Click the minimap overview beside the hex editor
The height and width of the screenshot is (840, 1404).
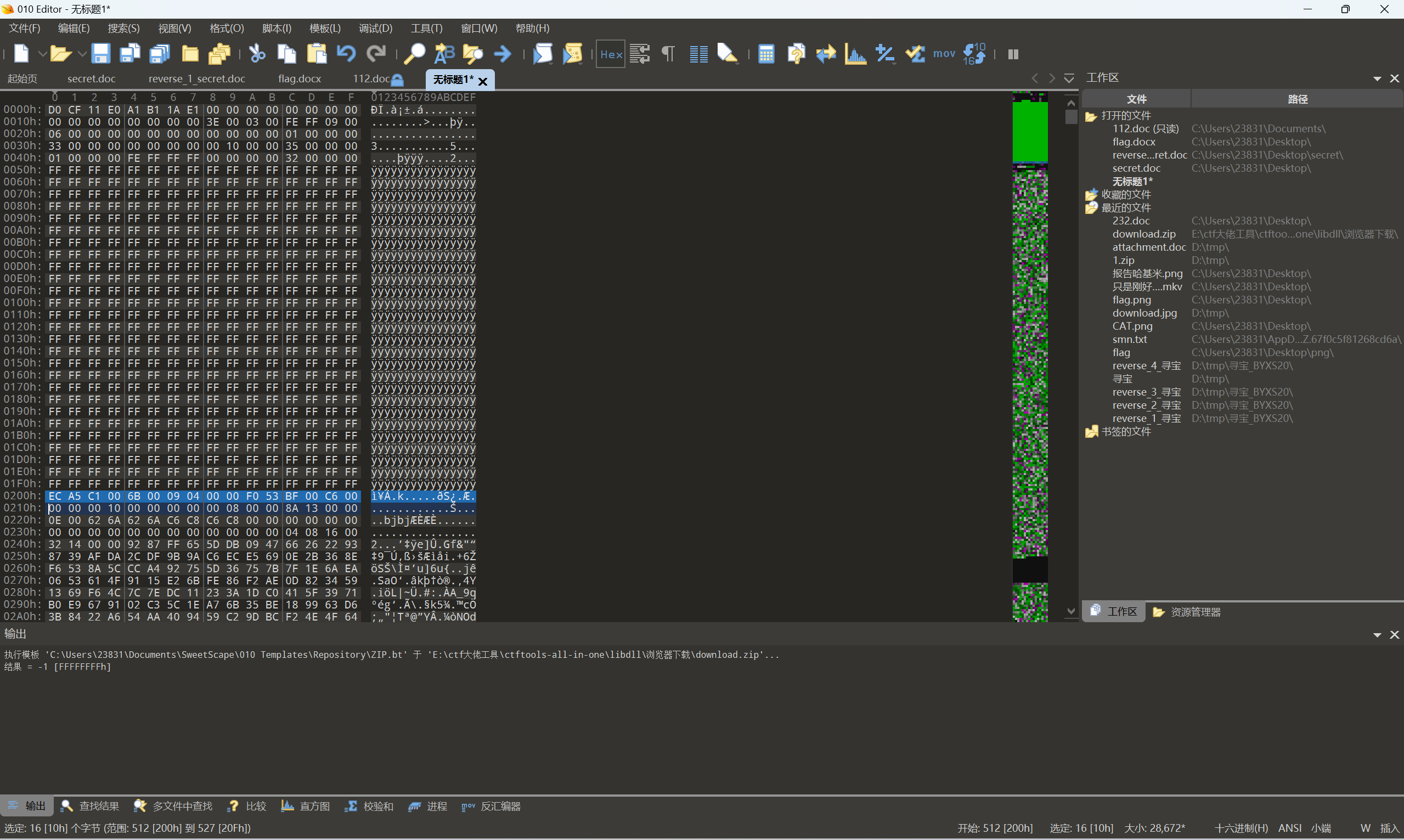click(1030, 357)
